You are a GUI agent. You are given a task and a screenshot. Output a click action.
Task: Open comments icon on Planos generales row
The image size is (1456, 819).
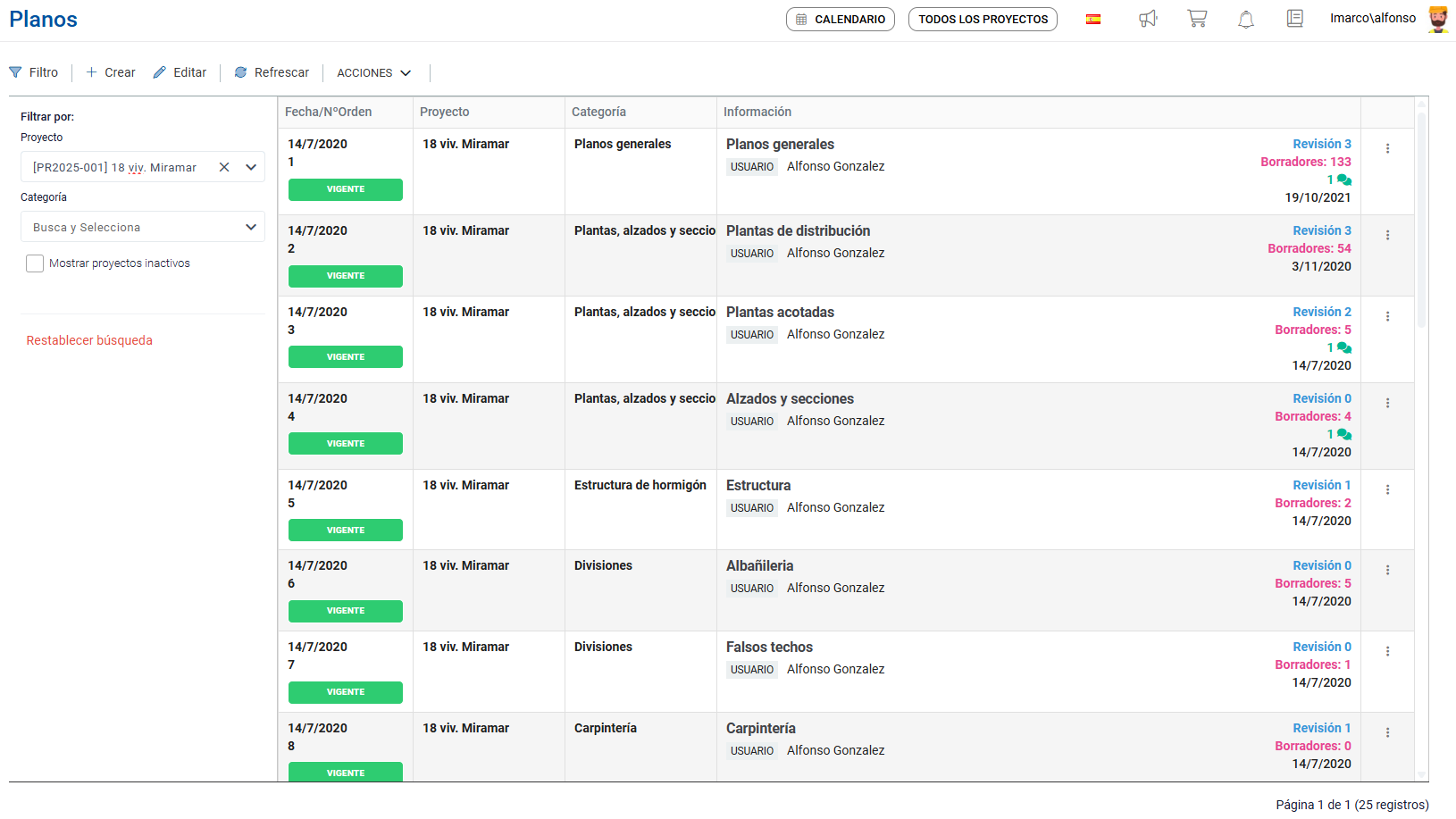(1343, 180)
